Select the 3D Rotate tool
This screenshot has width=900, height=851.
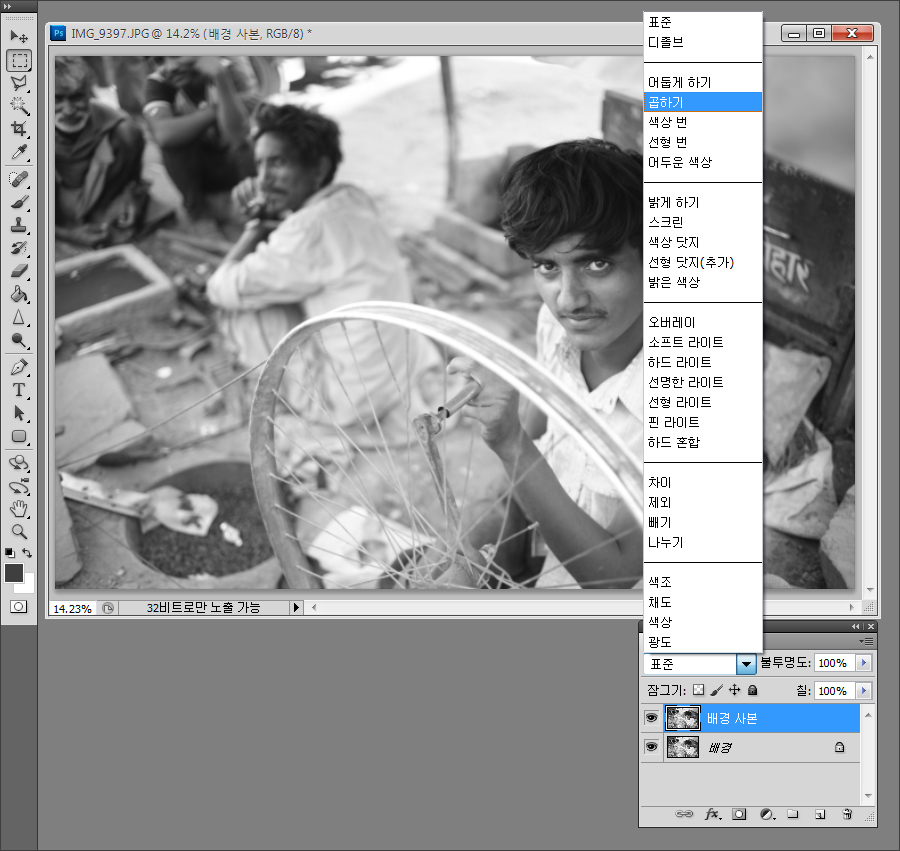(19, 463)
